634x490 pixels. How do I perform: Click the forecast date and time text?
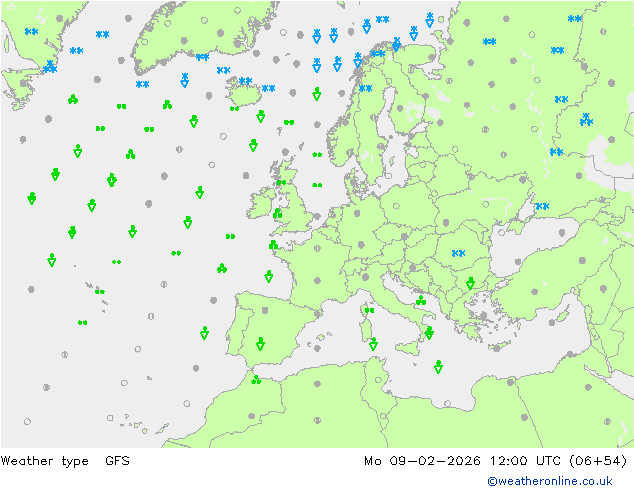click(x=495, y=461)
